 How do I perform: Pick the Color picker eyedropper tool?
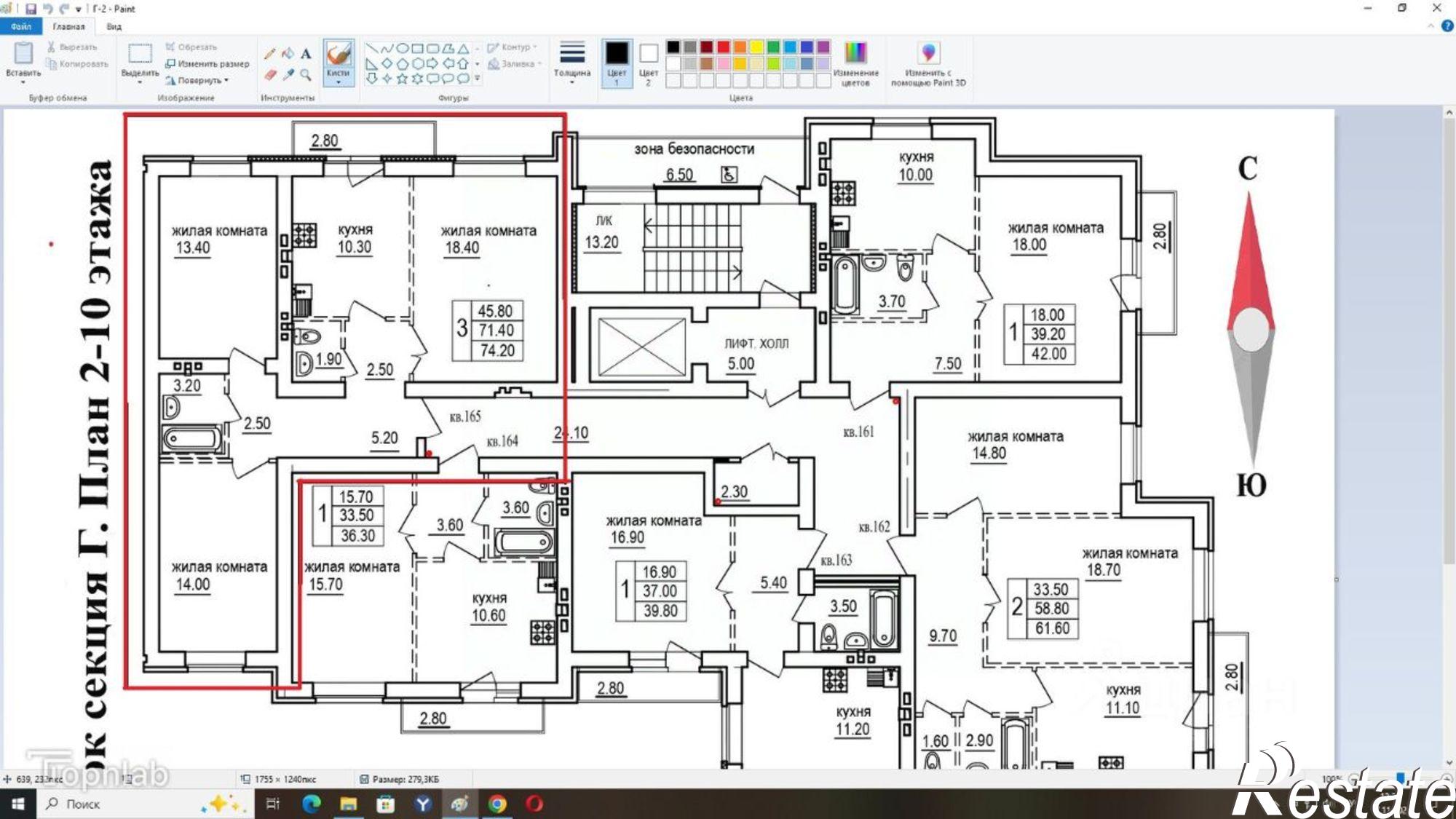pos(288,74)
